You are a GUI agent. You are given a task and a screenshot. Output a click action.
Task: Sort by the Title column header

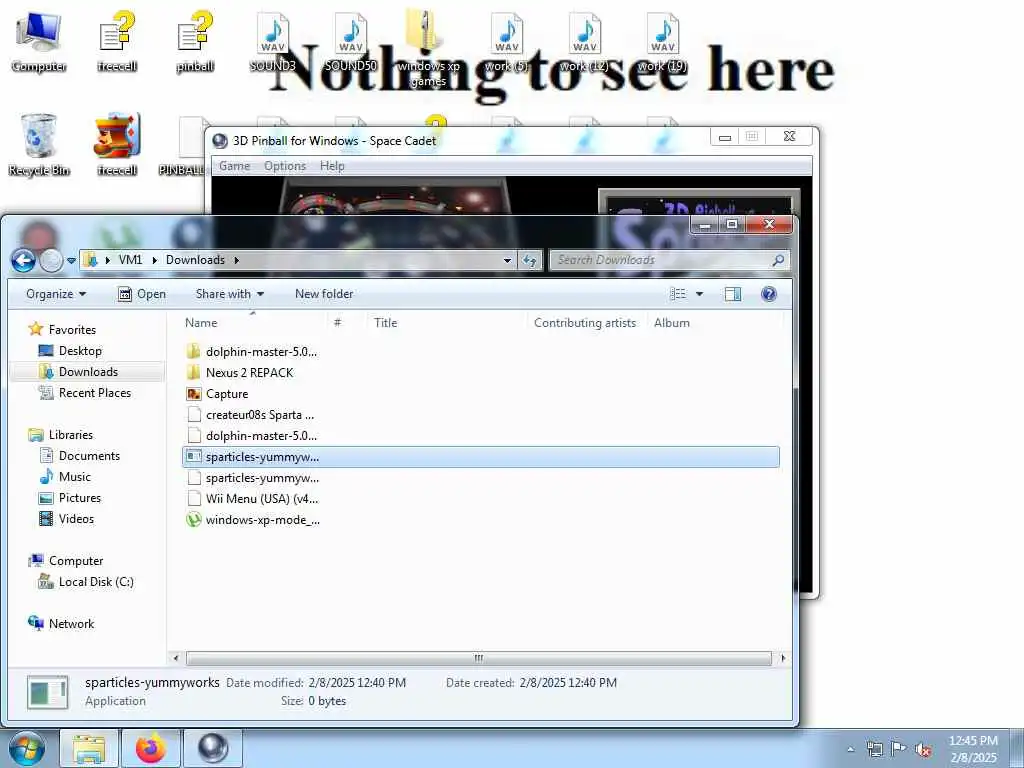click(x=385, y=323)
